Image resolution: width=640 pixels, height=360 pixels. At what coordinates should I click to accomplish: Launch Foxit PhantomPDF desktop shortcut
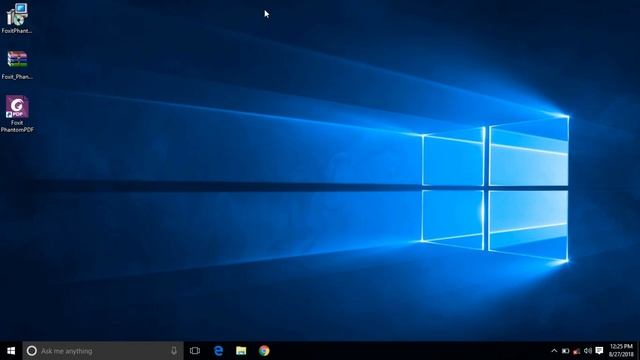click(x=17, y=114)
